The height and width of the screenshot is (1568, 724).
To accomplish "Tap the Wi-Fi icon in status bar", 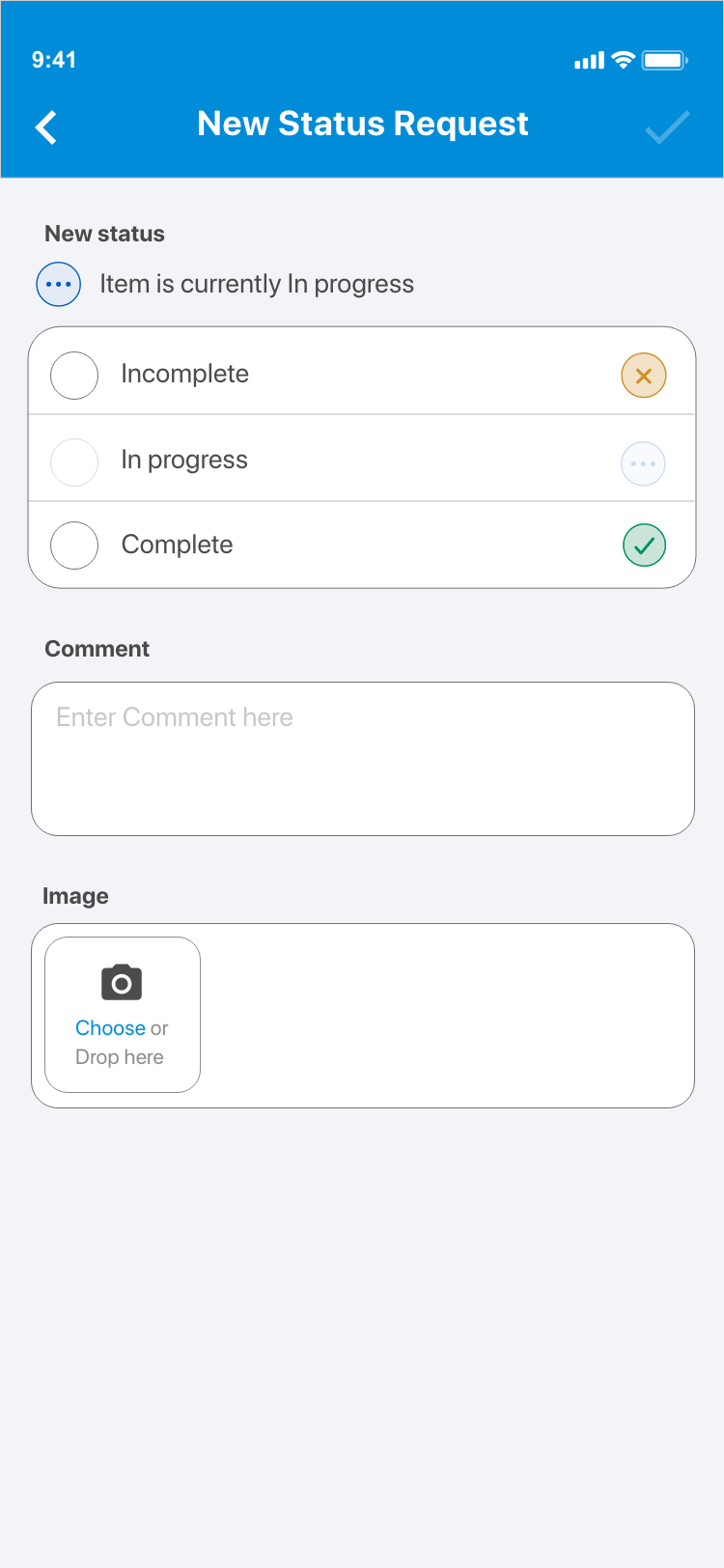I will (624, 60).
